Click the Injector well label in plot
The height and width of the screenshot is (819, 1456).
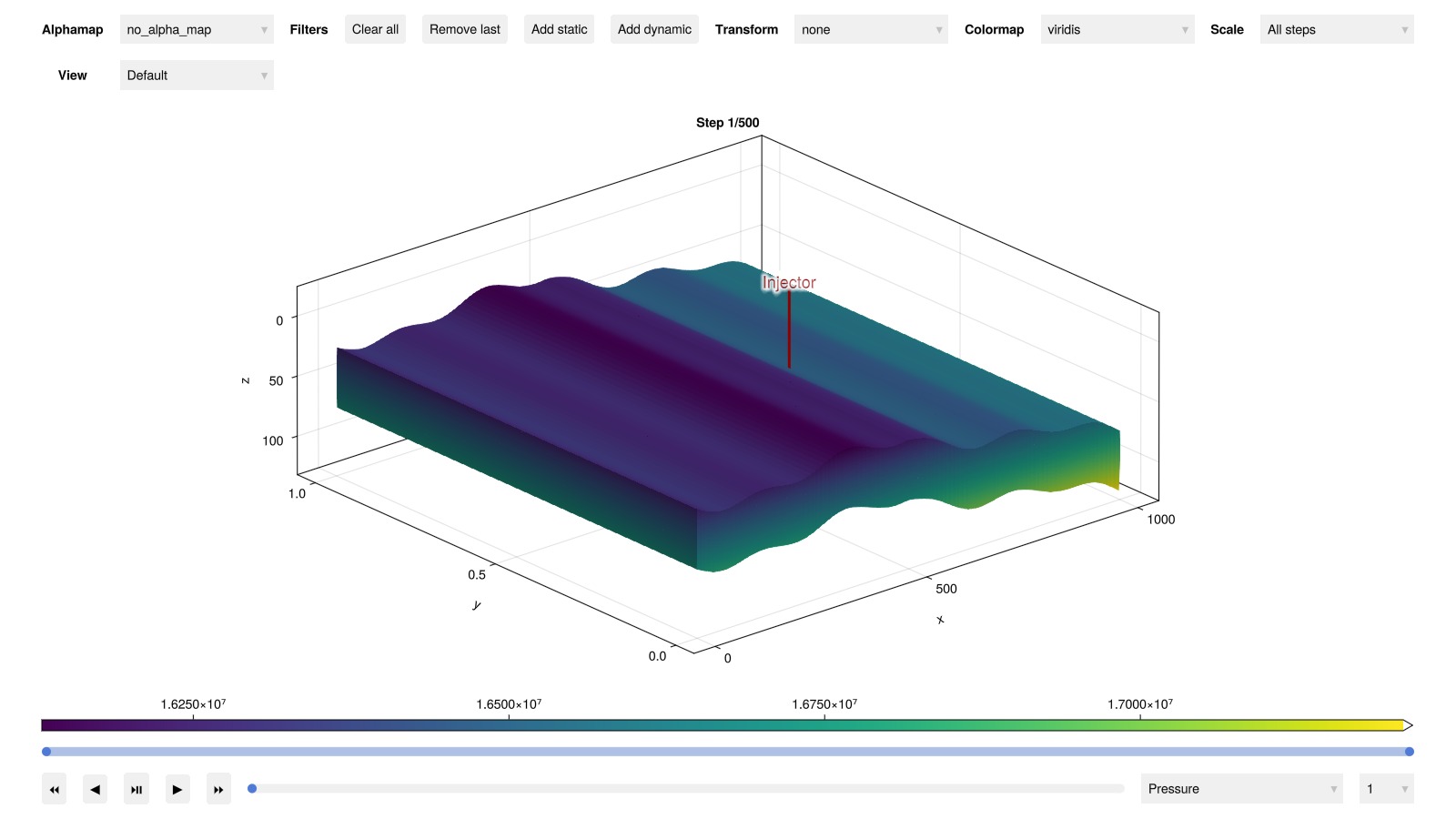pyautogui.click(x=789, y=283)
